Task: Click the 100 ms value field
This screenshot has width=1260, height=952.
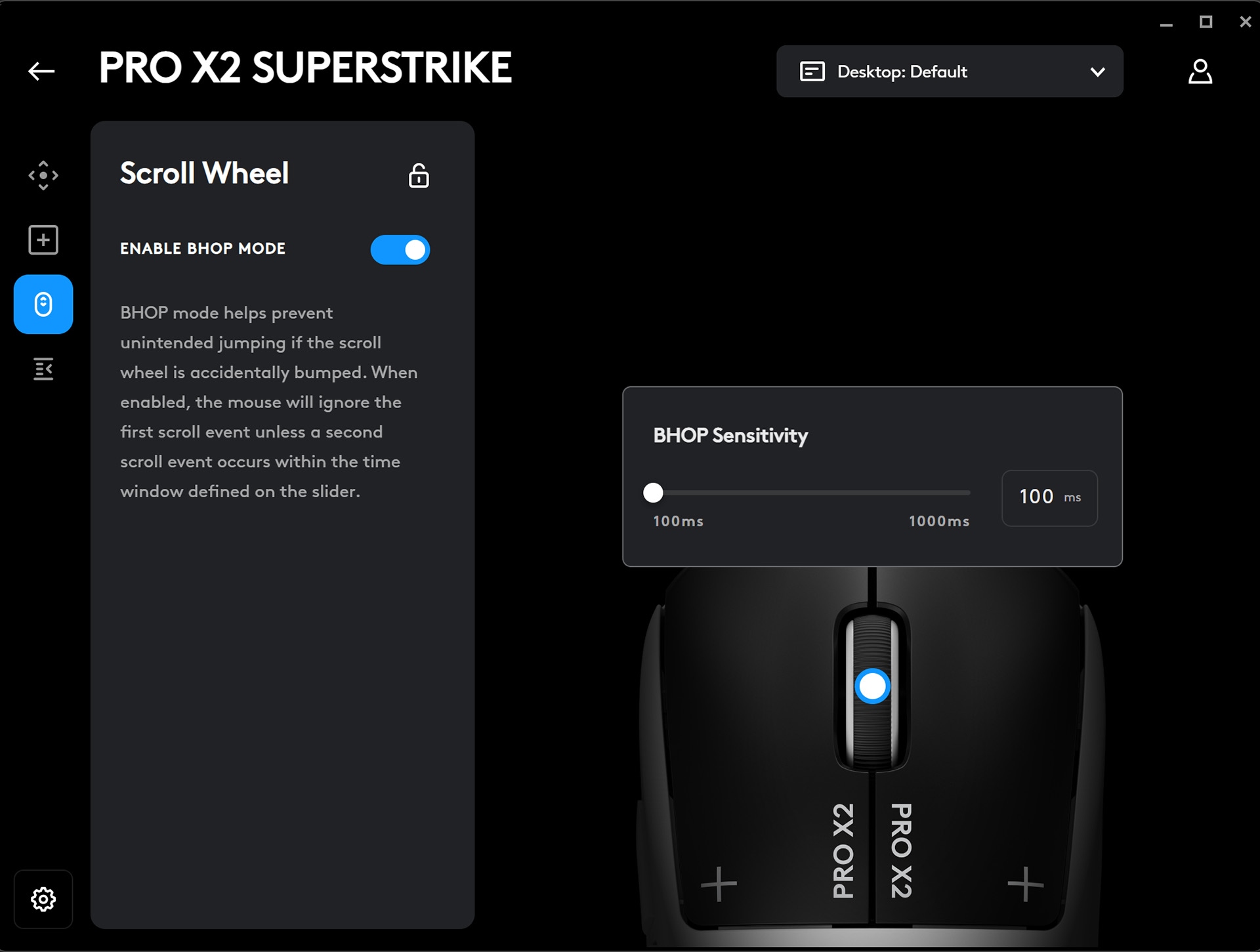Action: pos(1049,497)
